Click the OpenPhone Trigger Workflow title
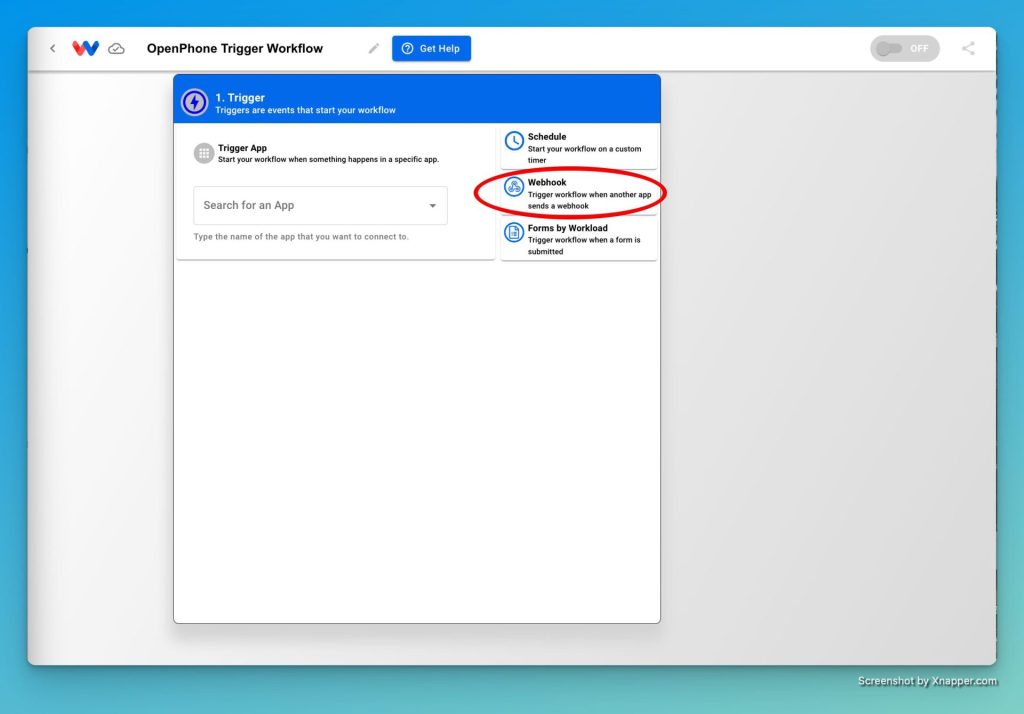Screen dimensions: 1024x714 coord(235,48)
